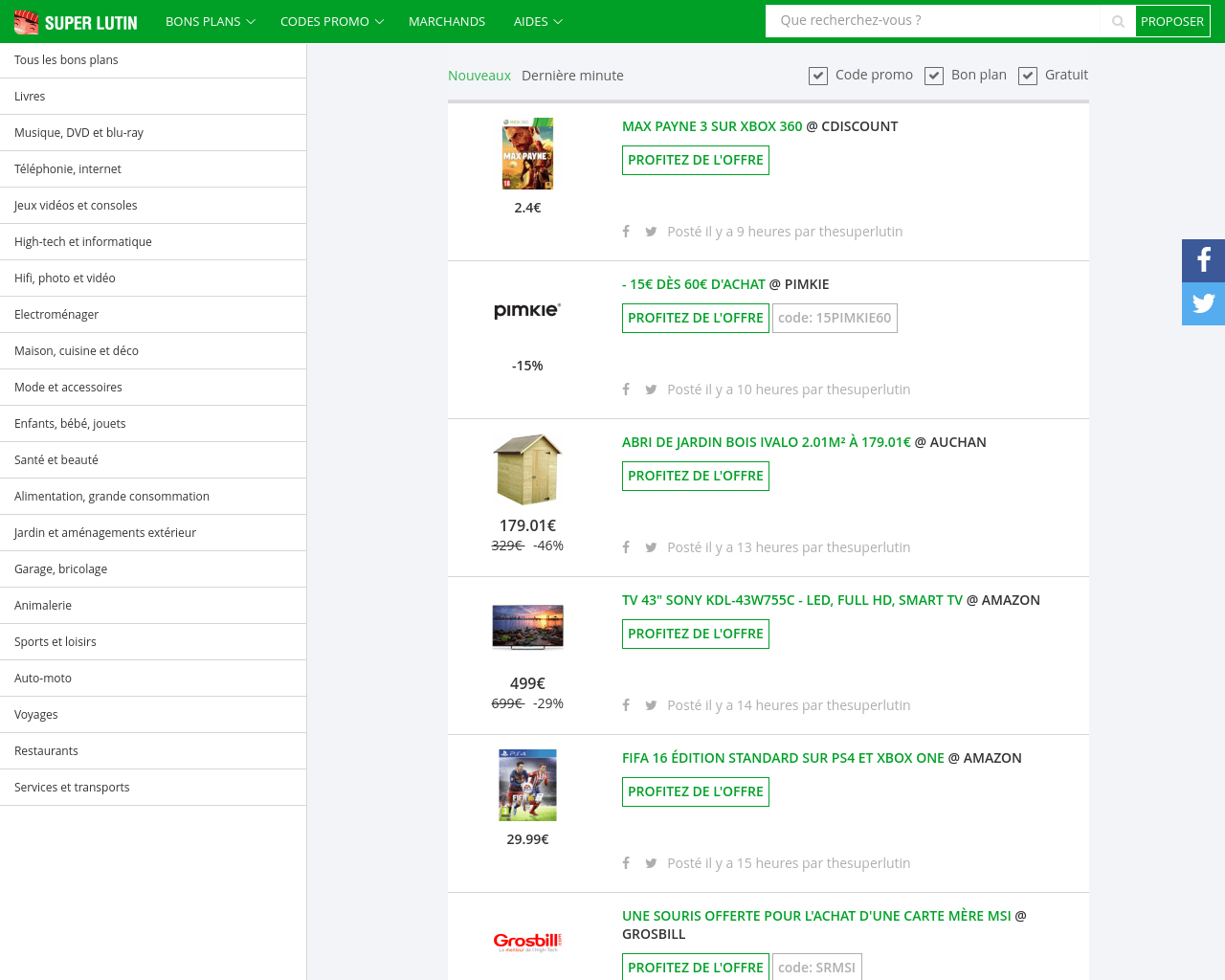Image resolution: width=1225 pixels, height=980 pixels.
Task: Expand the Bons Plans dropdown menu
Action: pos(211,21)
